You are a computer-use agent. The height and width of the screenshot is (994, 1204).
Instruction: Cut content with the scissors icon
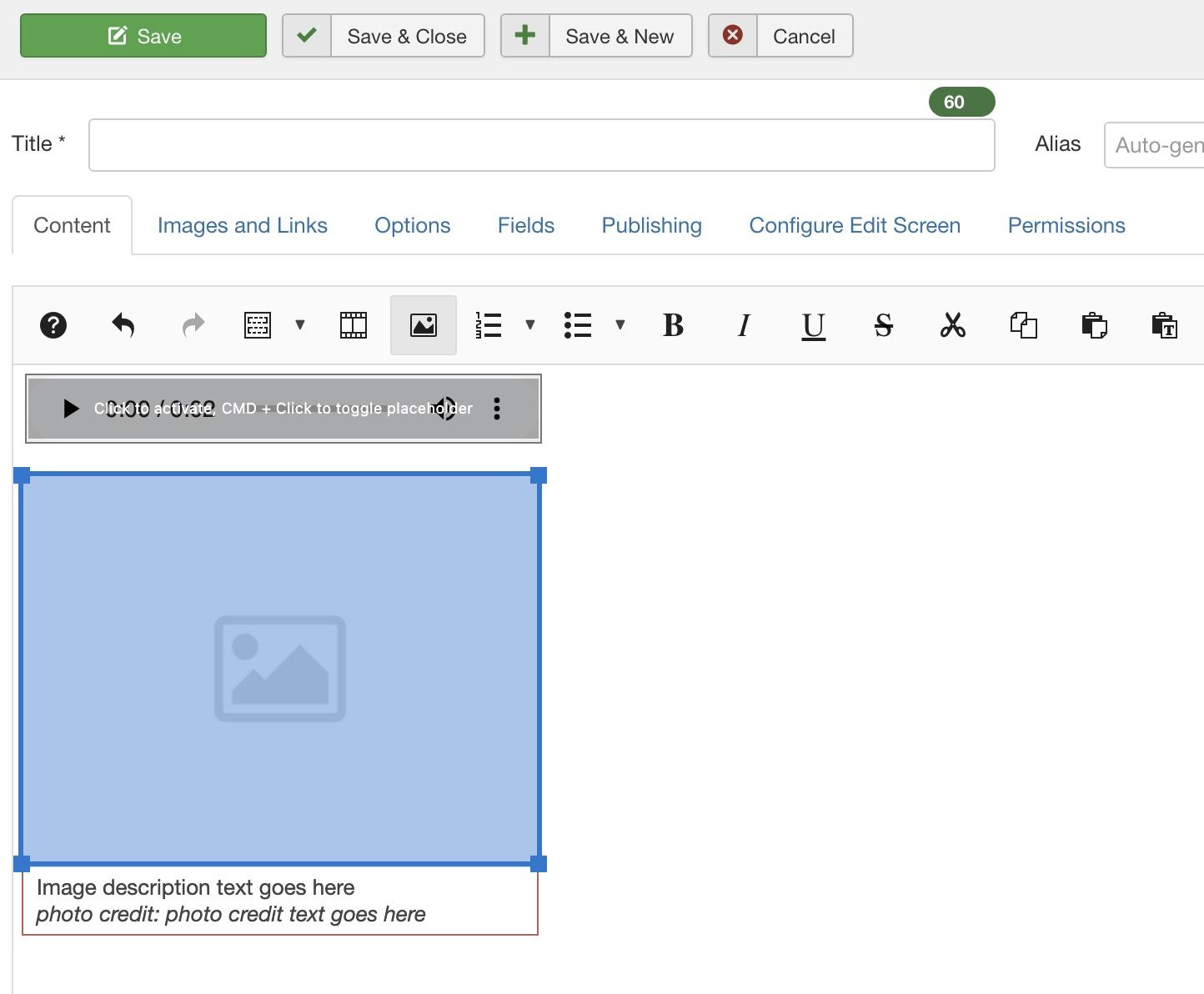(953, 325)
